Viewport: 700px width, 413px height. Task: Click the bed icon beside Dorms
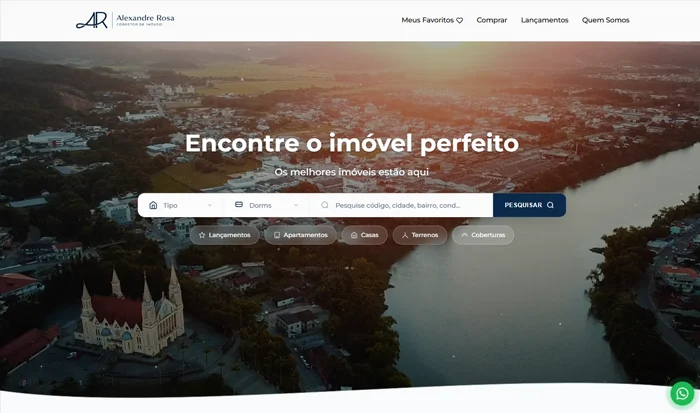coord(239,204)
